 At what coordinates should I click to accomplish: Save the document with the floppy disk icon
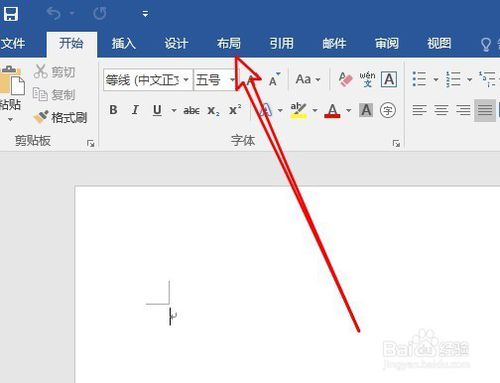point(10,14)
